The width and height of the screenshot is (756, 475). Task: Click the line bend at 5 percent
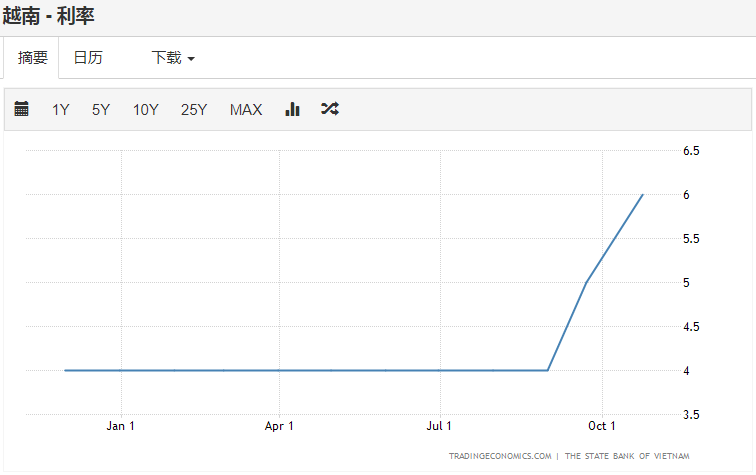pyautogui.click(x=586, y=283)
